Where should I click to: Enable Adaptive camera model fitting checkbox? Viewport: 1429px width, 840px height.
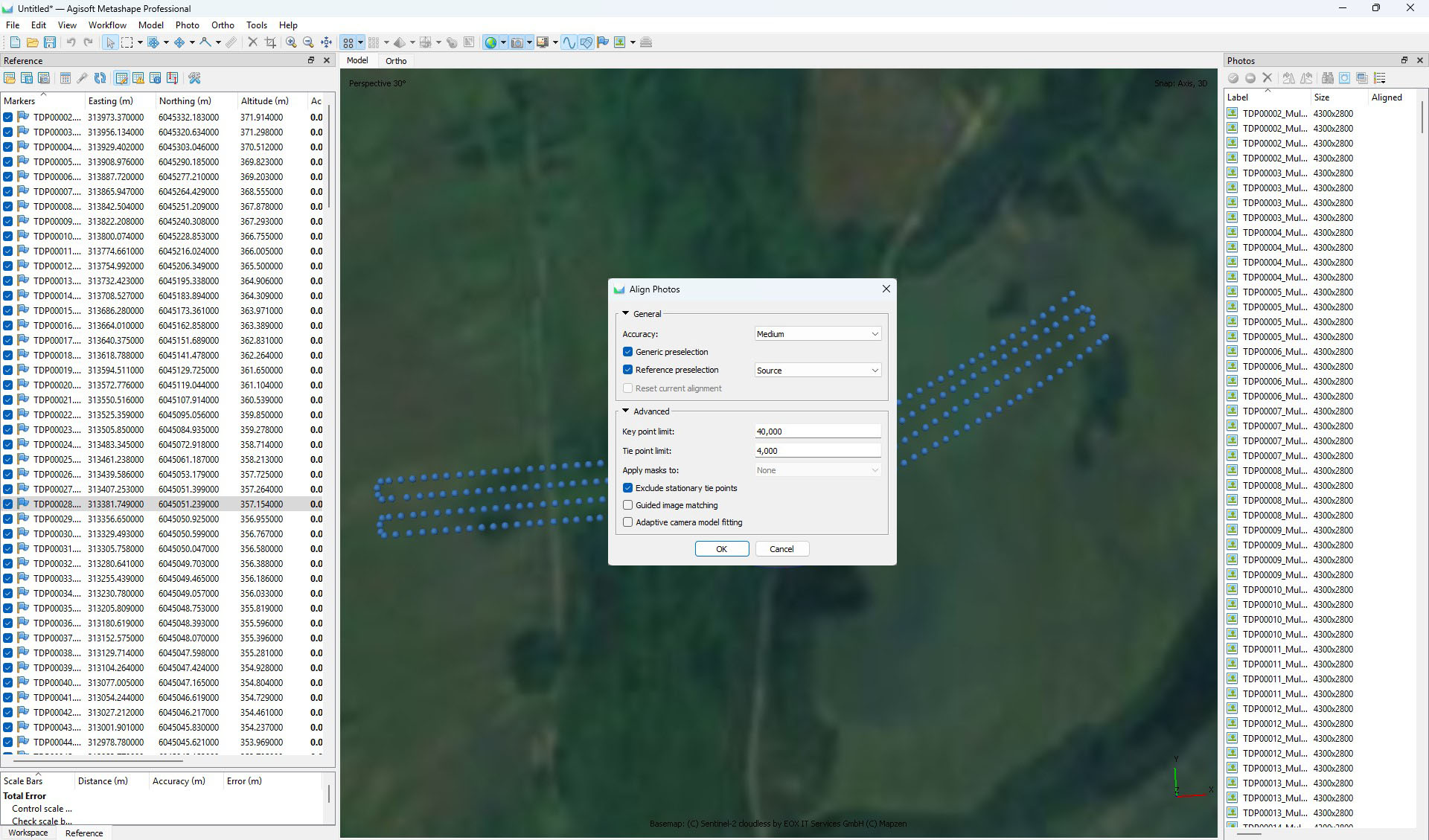point(628,522)
